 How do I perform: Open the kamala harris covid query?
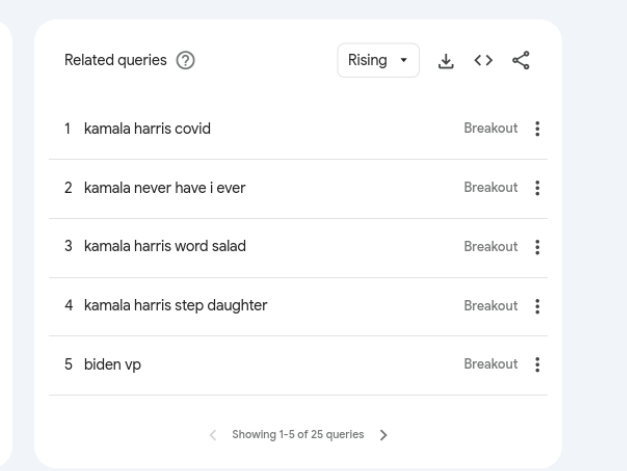[147, 129]
